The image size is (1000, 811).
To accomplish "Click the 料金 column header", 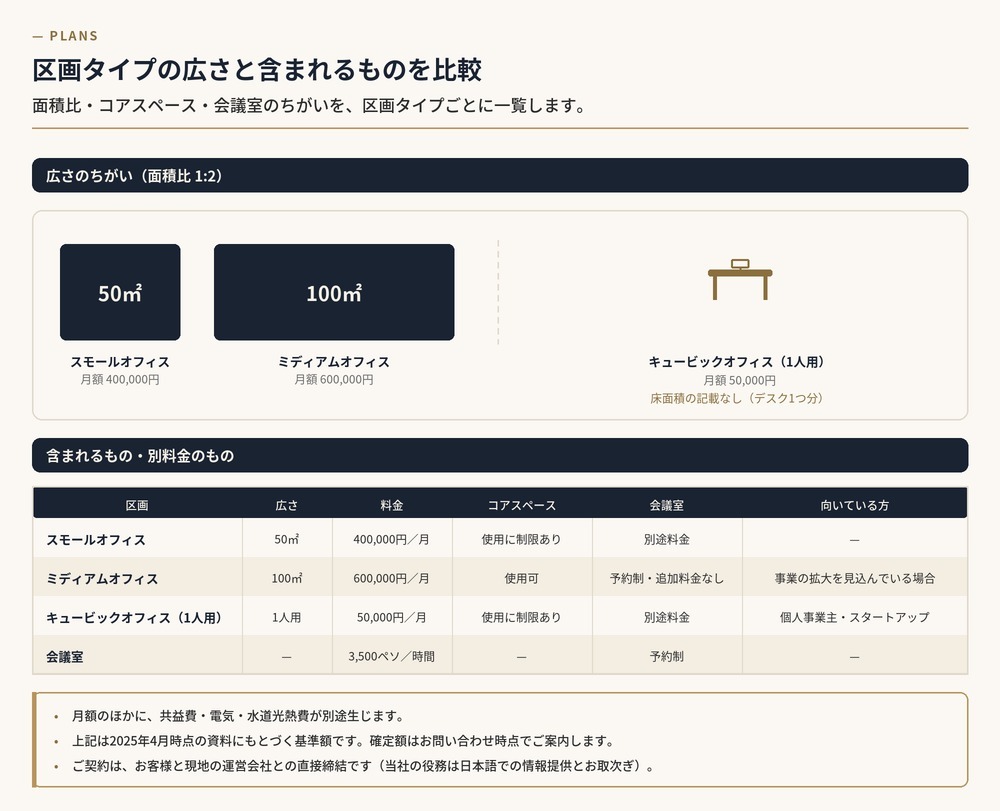I will pos(392,505).
